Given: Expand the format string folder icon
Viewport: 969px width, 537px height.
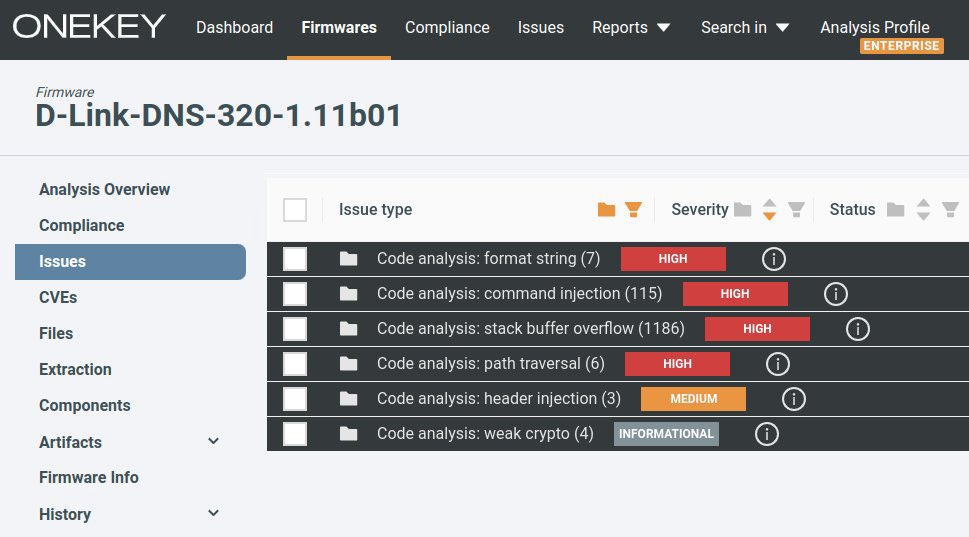Looking at the screenshot, I should [349, 259].
